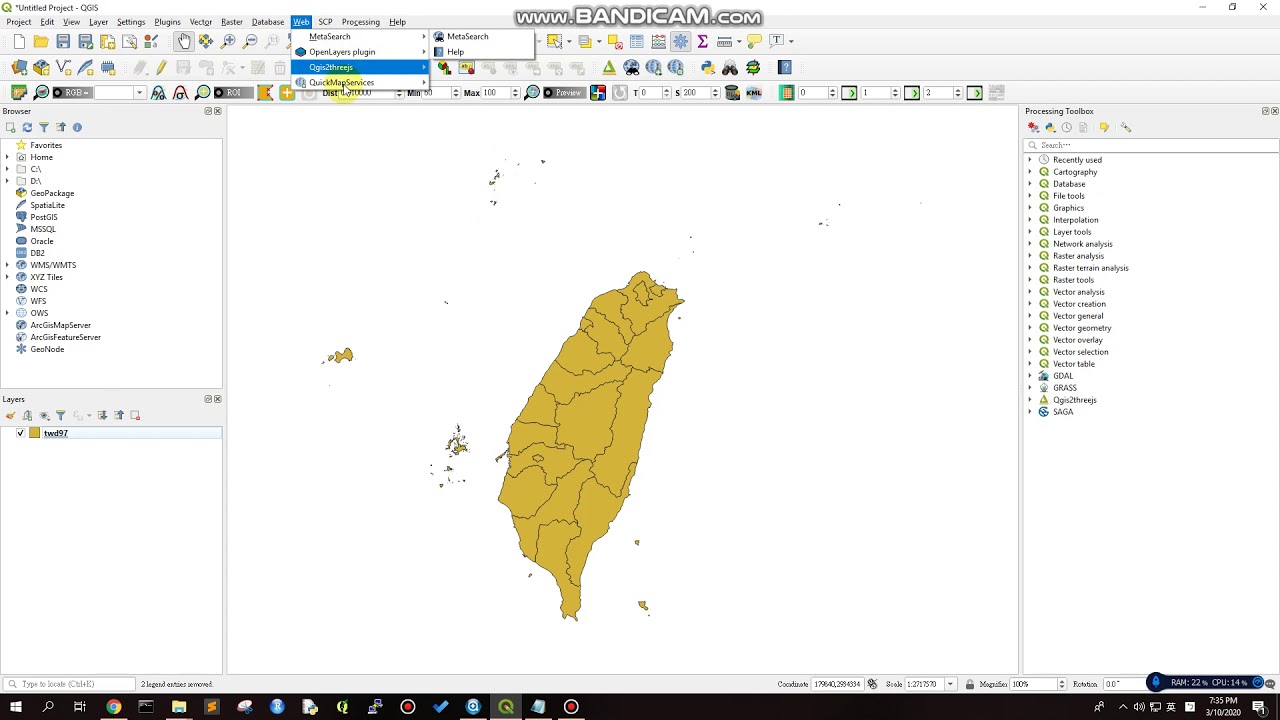Choose OpenLayers plugin in Web menu
This screenshot has height=720, width=1280.
click(x=360, y=52)
